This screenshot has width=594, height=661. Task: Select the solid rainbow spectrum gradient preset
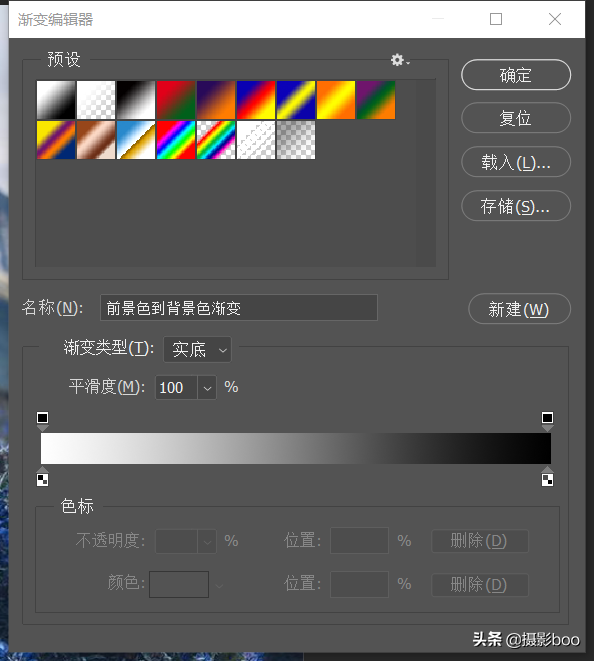point(176,140)
